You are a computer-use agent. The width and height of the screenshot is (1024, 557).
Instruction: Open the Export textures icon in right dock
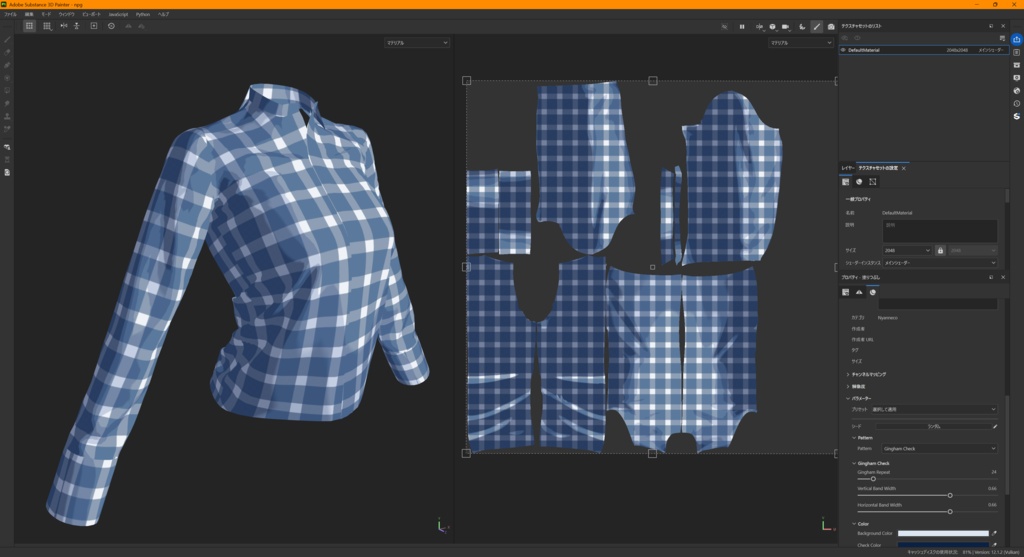click(x=1017, y=39)
